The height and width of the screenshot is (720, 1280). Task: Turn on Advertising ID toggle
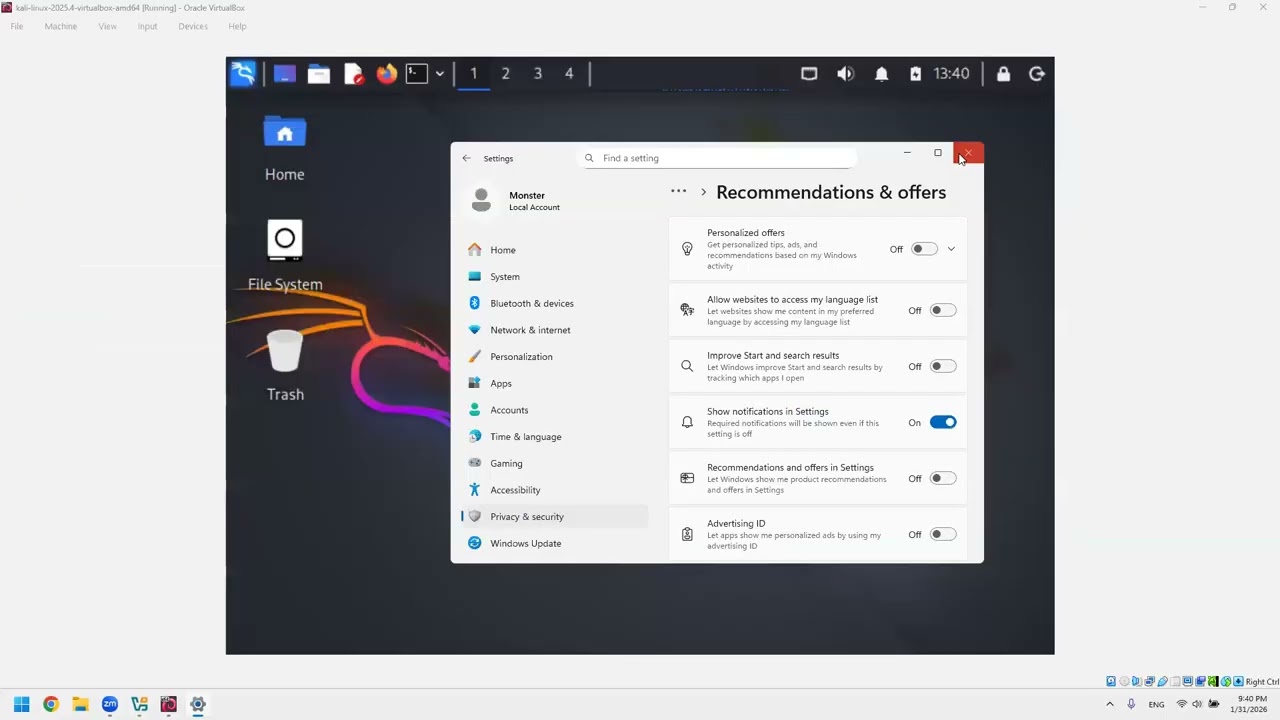pyautogui.click(x=943, y=534)
